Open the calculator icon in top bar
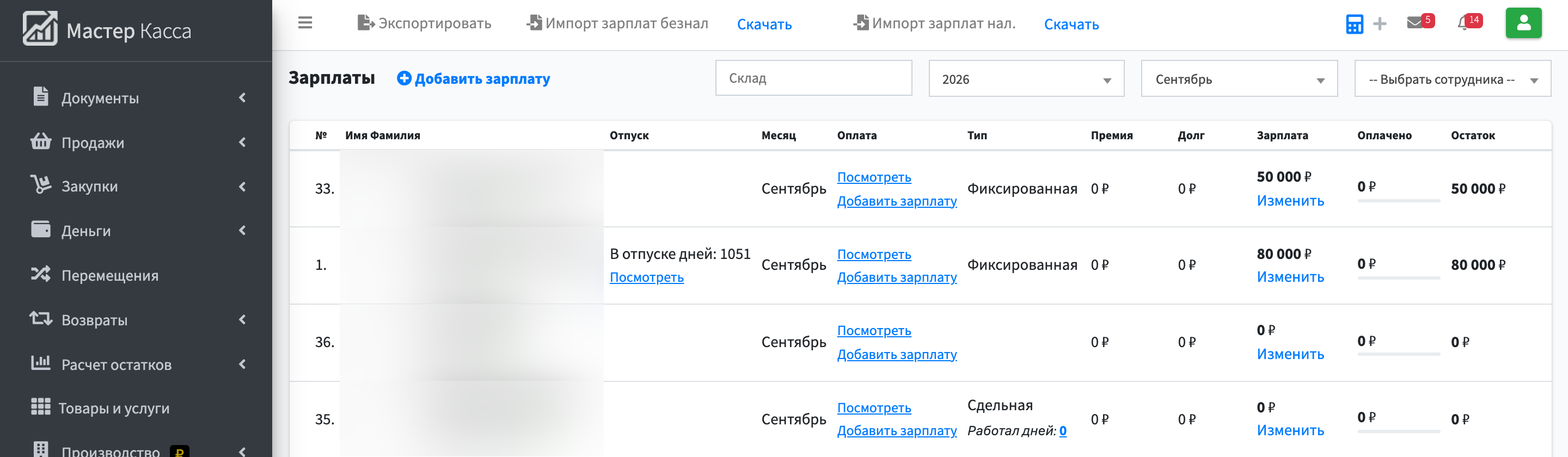Viewport: 1568px width, 457px height. click(x=1355, y=24)
